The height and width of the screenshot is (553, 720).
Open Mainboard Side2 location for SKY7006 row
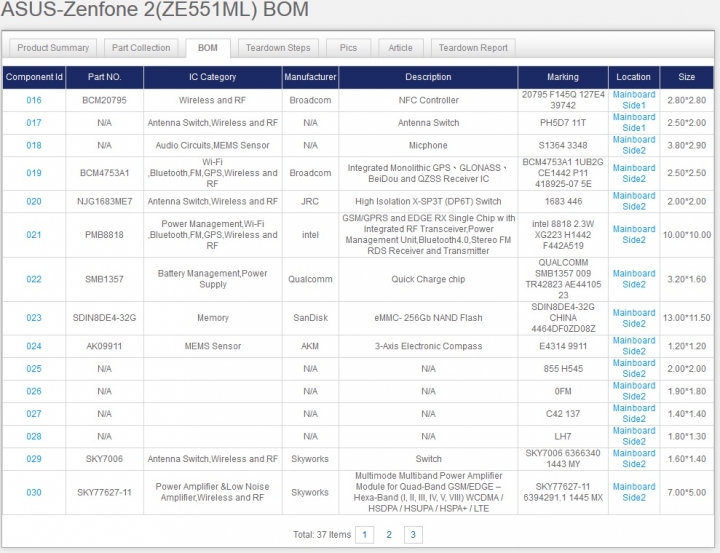pyautogui.click(x=634, y=458)
